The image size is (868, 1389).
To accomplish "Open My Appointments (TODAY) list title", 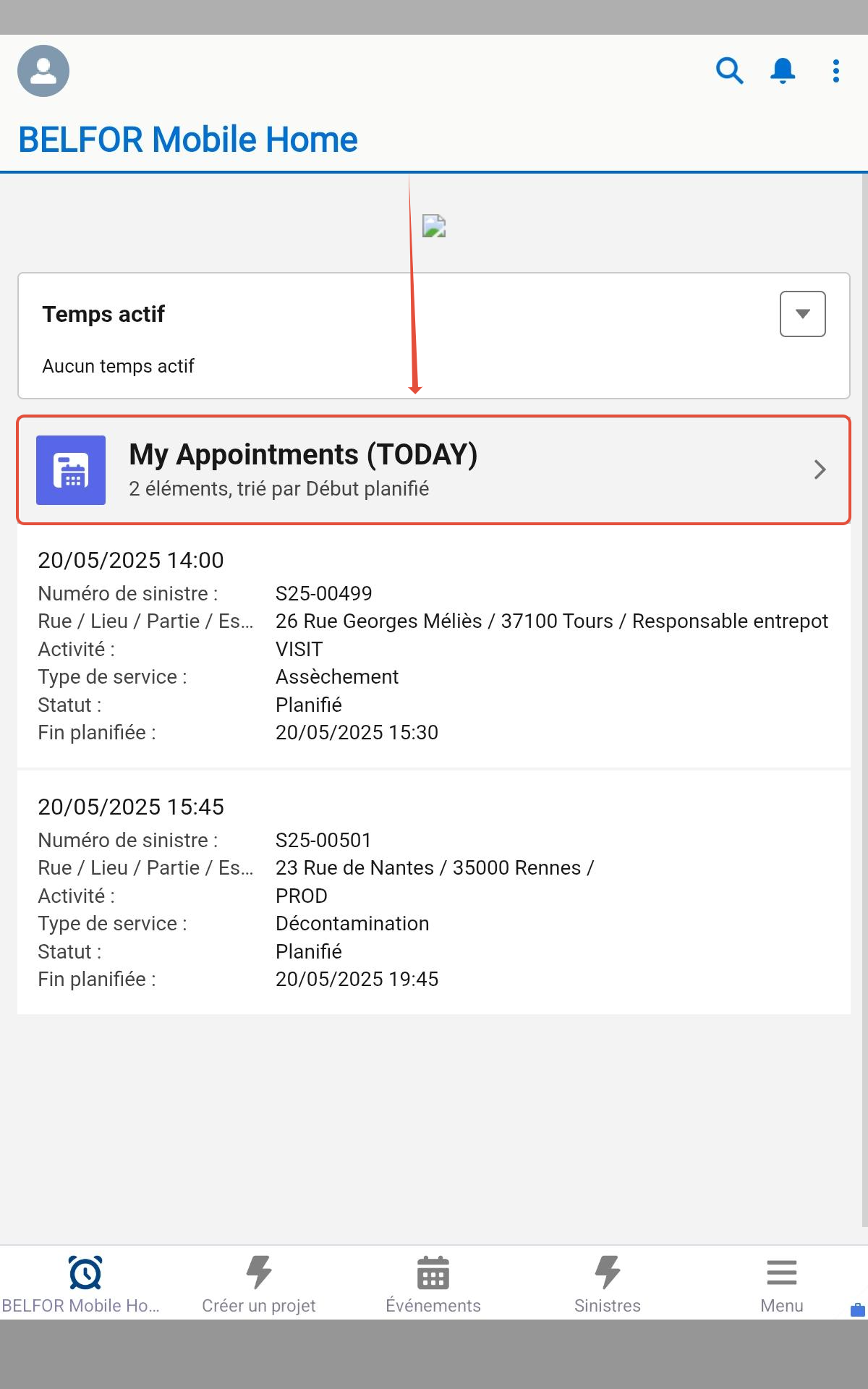I will click(303, 454).
